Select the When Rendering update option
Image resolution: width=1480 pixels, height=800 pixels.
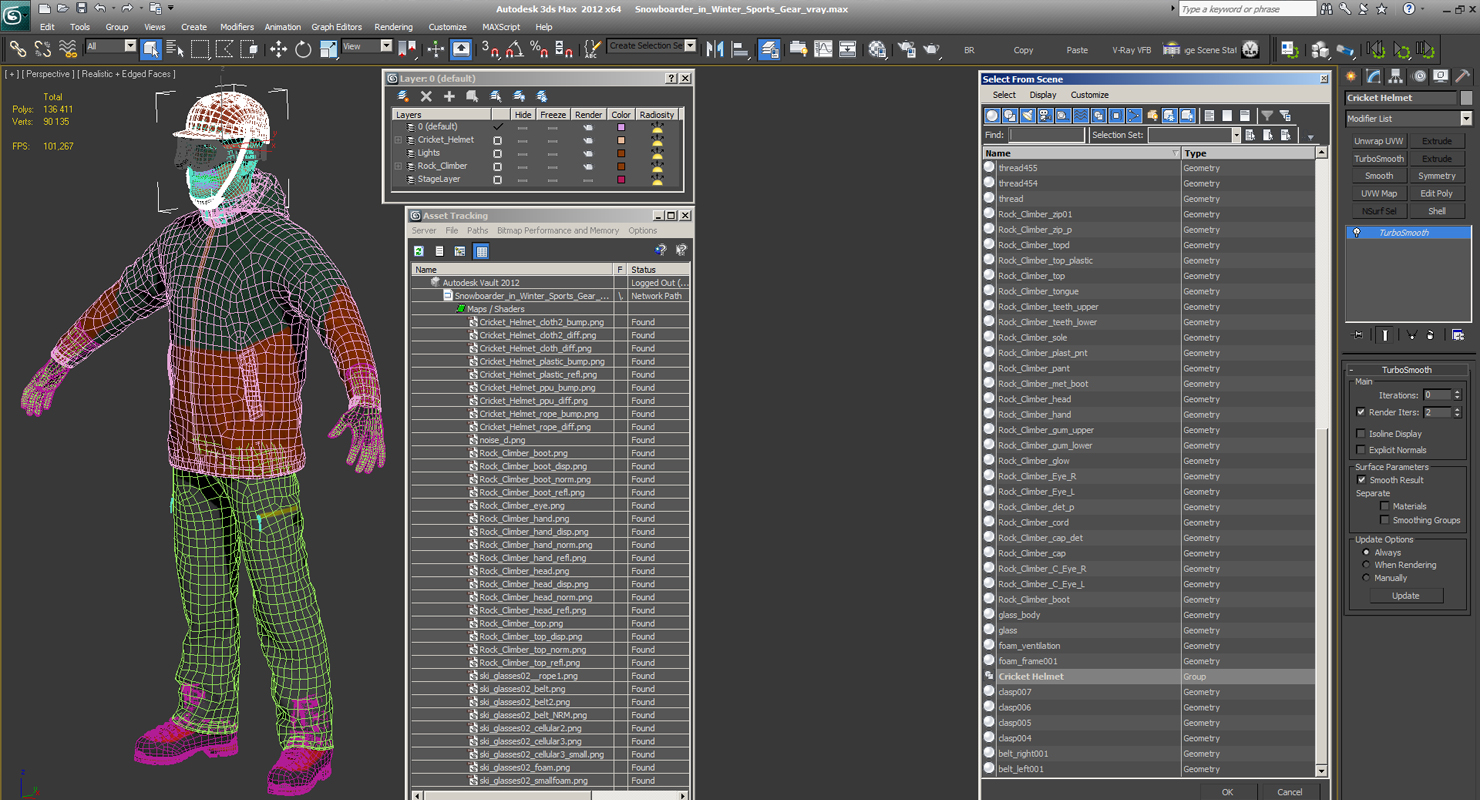[1366, 565]
